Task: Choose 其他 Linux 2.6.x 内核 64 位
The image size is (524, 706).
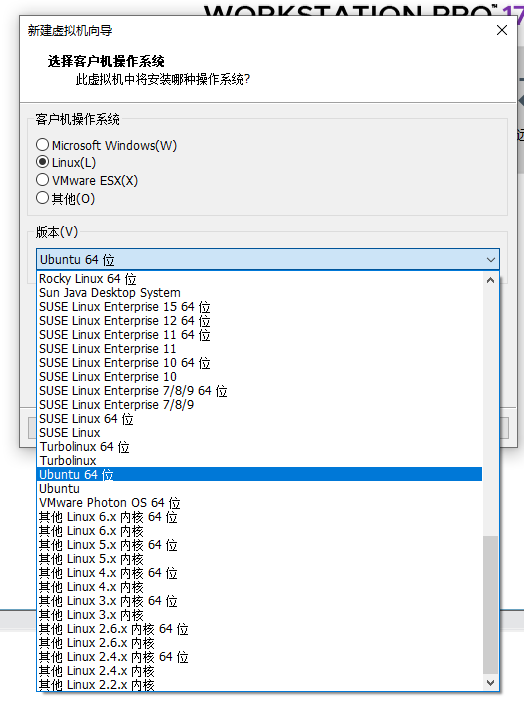Action: (x=260, y=628)
